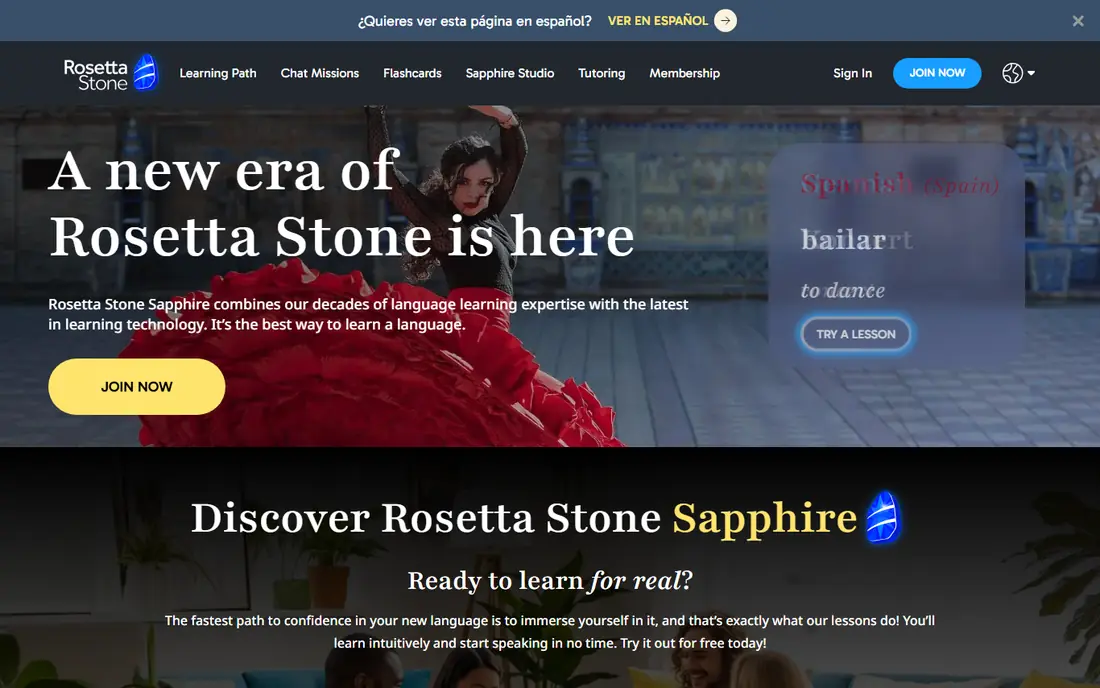Dismiss the Spanish language banner
The image size is (1100, 688).
click(1078, 21)
